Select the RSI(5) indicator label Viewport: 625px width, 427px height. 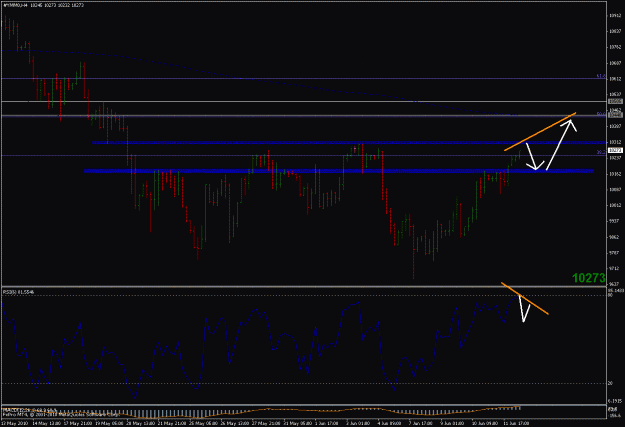pyautogui.click(x=19, y=292)
